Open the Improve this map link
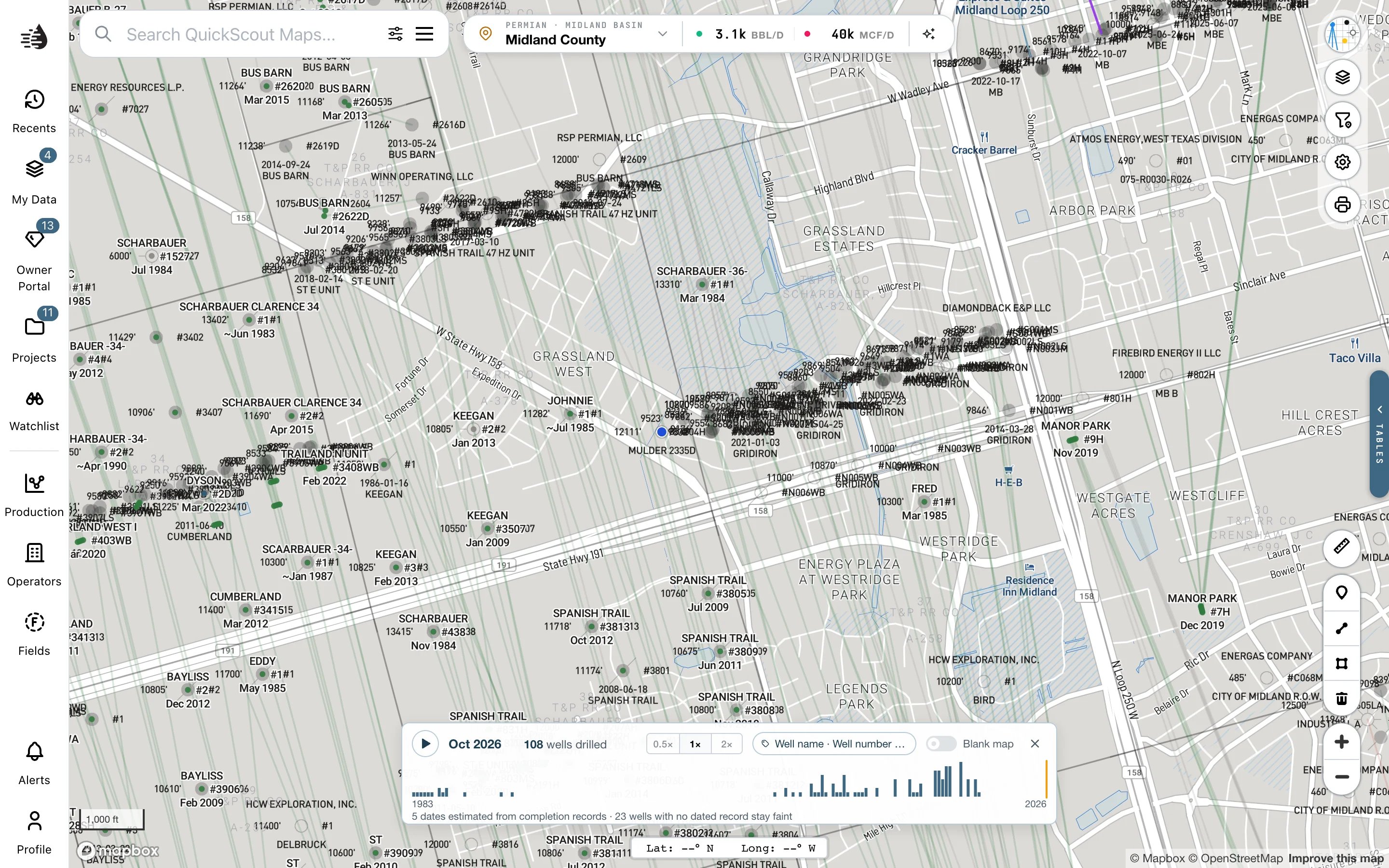 point(1335,859)
